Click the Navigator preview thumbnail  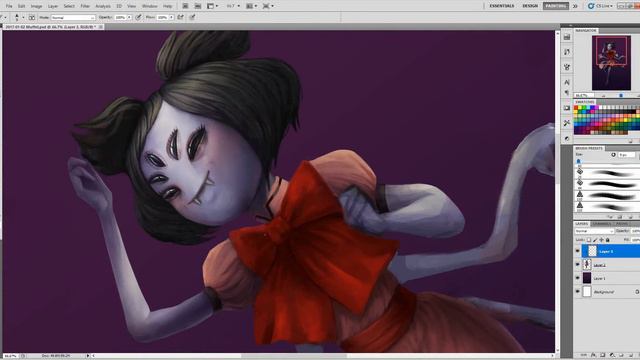611,63
